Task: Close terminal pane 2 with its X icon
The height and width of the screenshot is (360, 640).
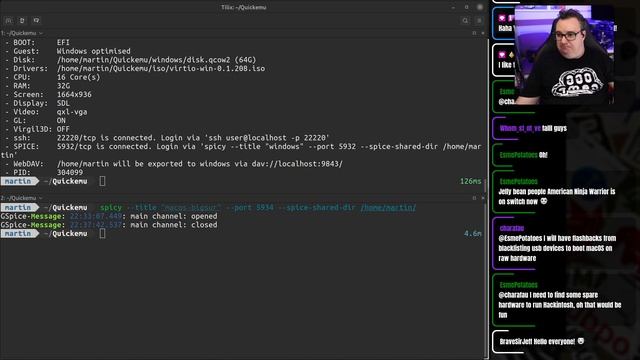Action: [x=482, y=198]
